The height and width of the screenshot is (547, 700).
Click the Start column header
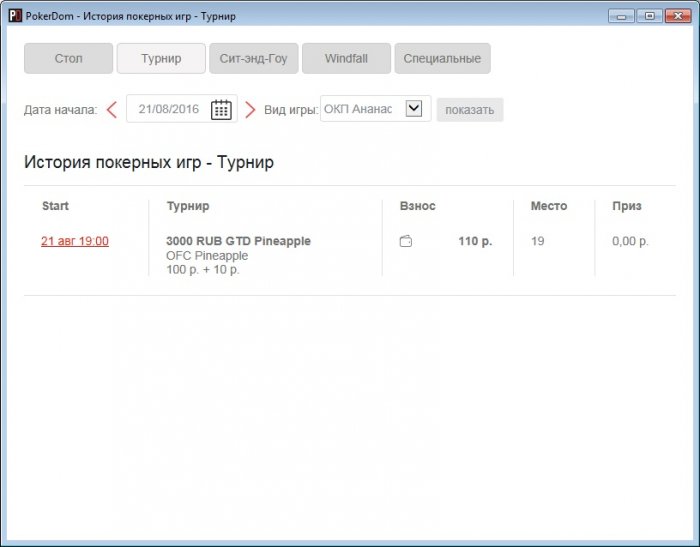click(x=55, y=206)
